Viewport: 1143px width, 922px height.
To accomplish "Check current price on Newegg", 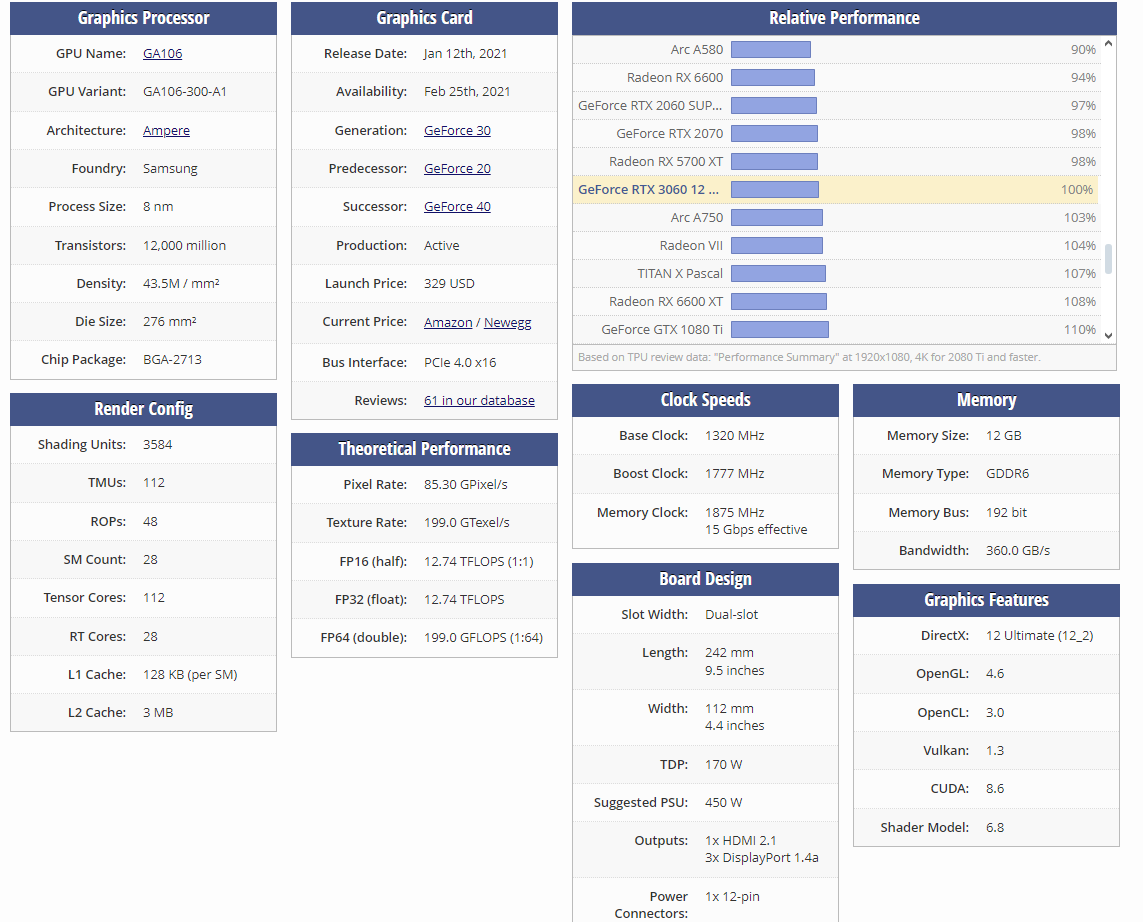I will click(x=507, y=322).
